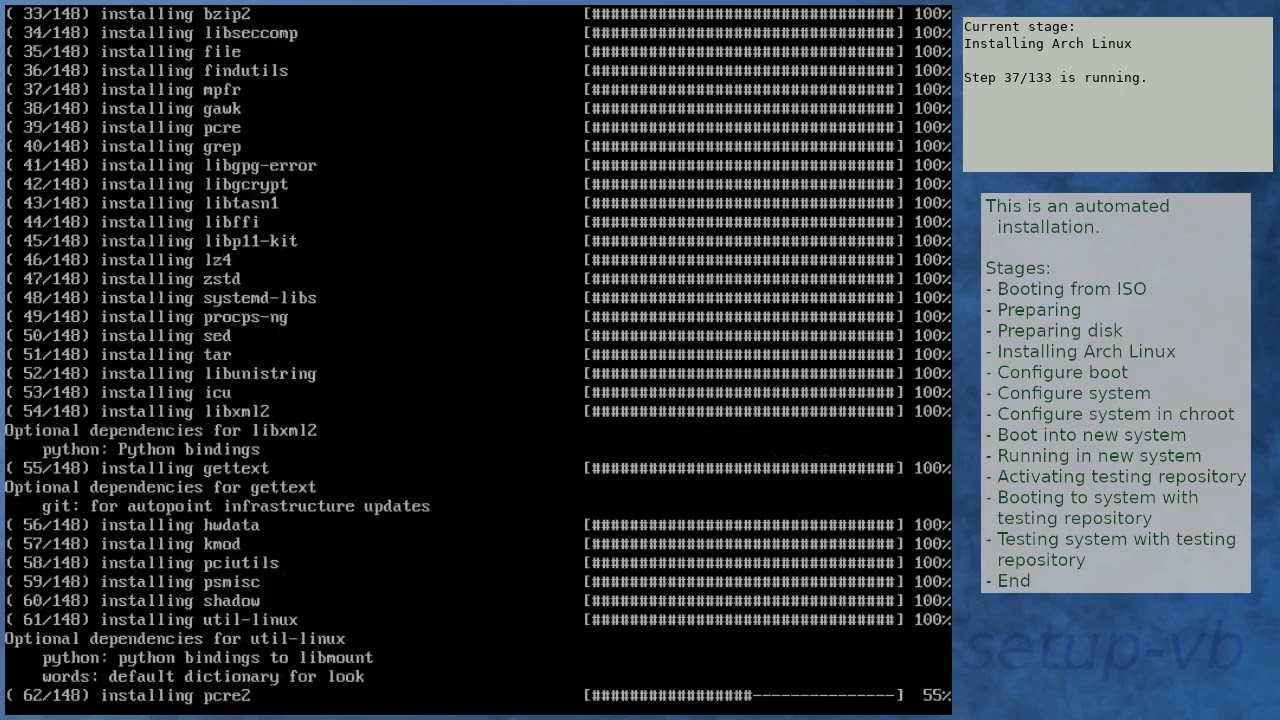Click 'Step 37/133 is running.' status
The width and height of the screenshot is (1280, 720).
tap(1055, 78)
